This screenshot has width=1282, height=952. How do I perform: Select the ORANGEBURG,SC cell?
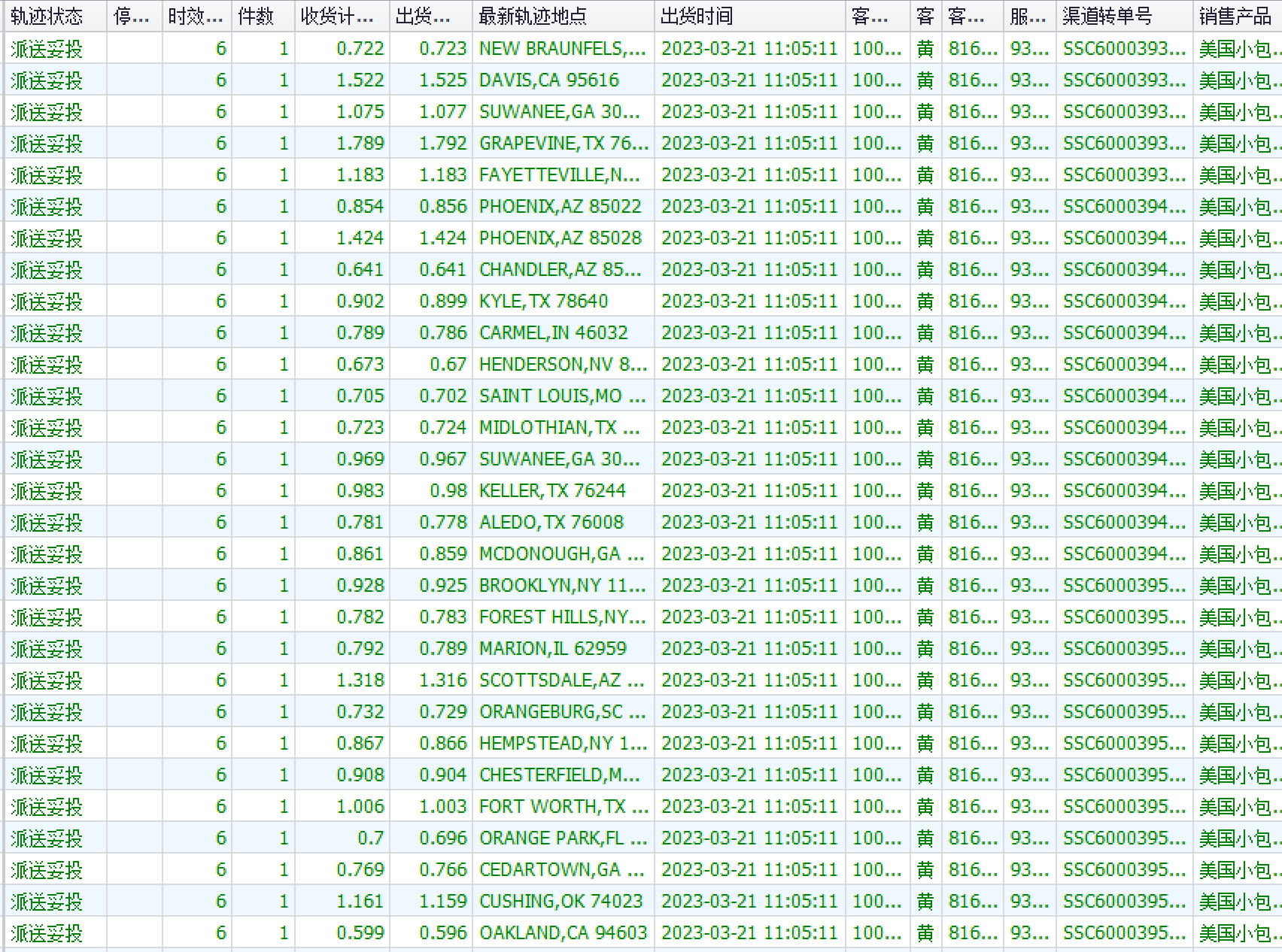pyautogui.click(x=564, y=712)
